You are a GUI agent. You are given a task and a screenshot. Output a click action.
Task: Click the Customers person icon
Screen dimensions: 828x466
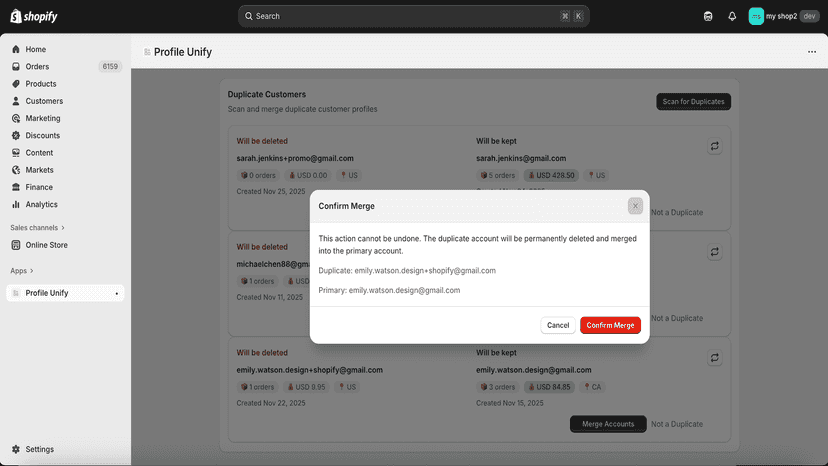coord(16,101)
